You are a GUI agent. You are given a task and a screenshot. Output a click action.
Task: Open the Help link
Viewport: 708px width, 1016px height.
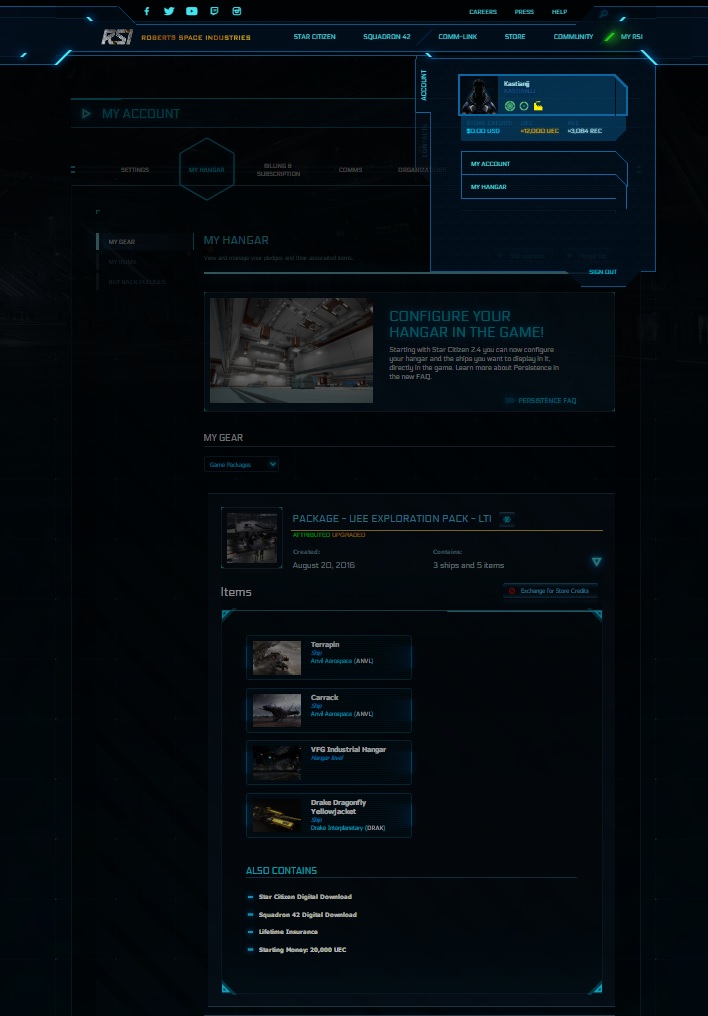coord(559,12)
